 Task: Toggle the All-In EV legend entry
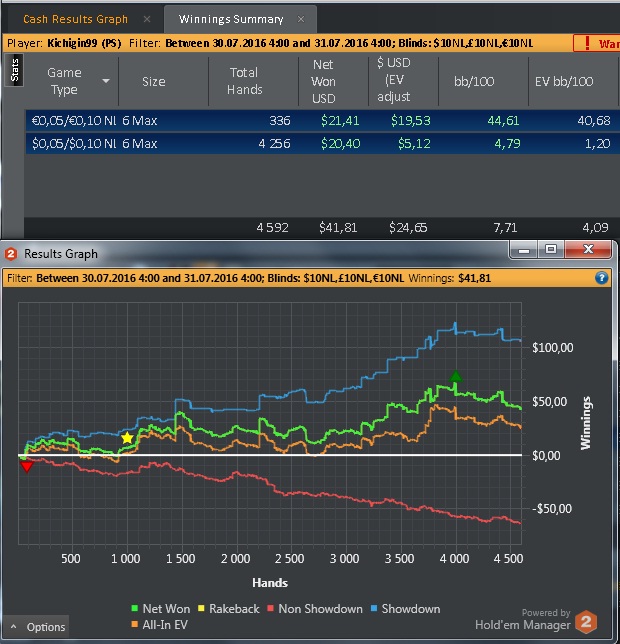159,625
